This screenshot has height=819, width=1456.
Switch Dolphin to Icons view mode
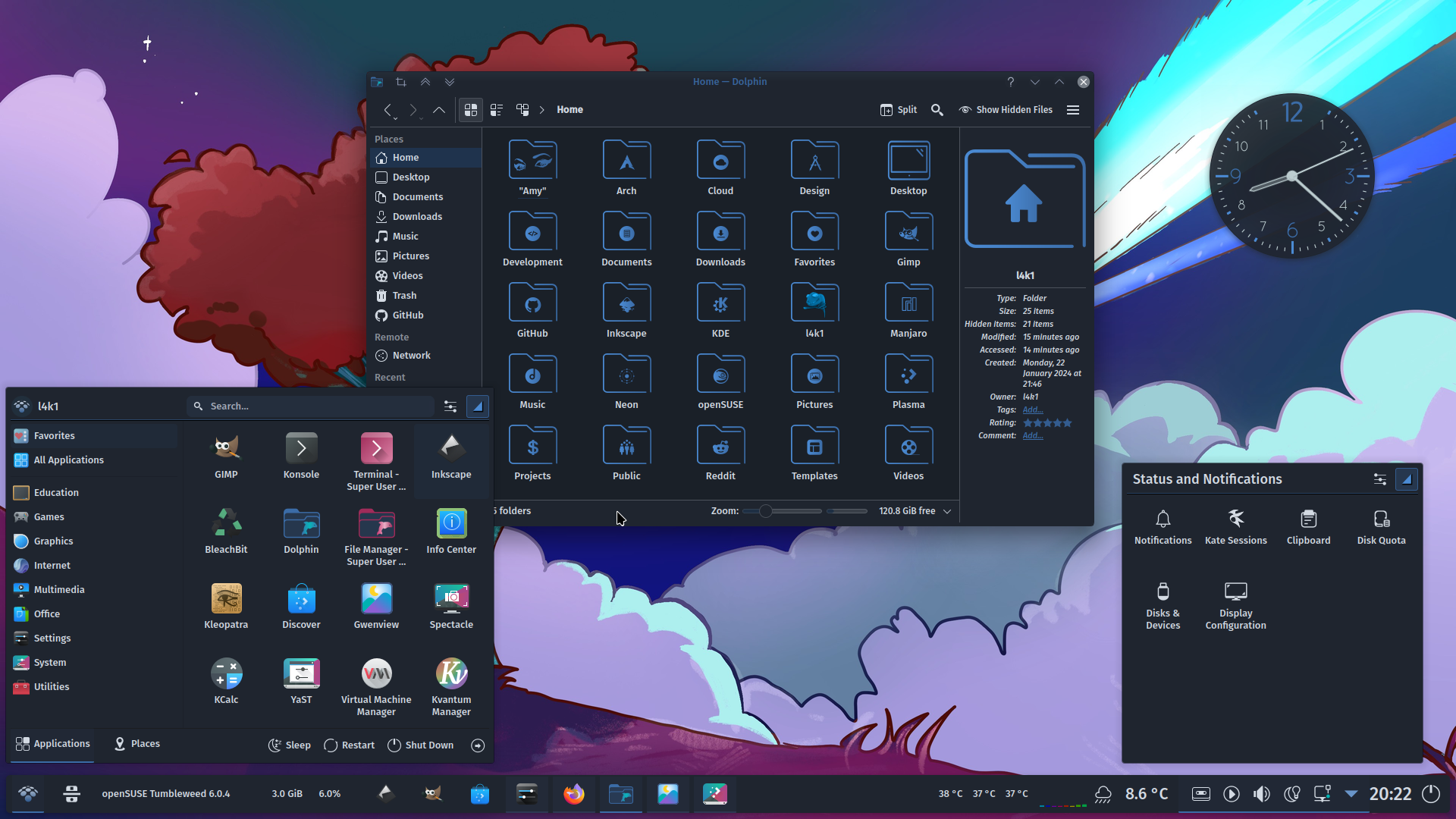(x=471, y=110)
